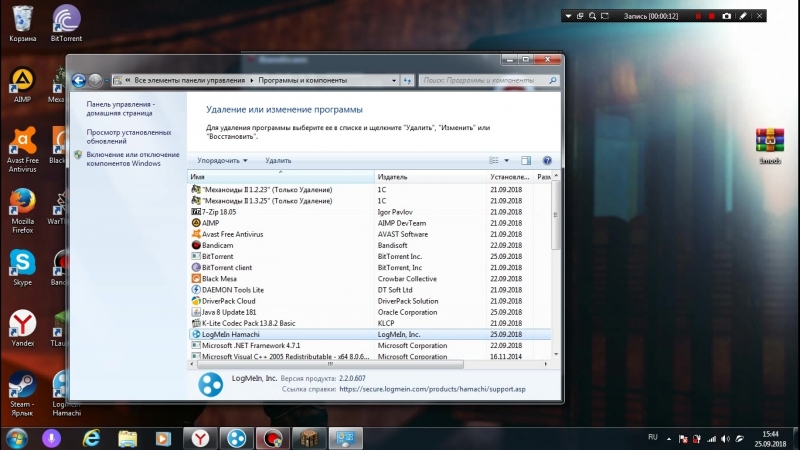Open the WinRAR archive icon on desktop
This screenshot has width=800, height=450.
tap(770, 146)
